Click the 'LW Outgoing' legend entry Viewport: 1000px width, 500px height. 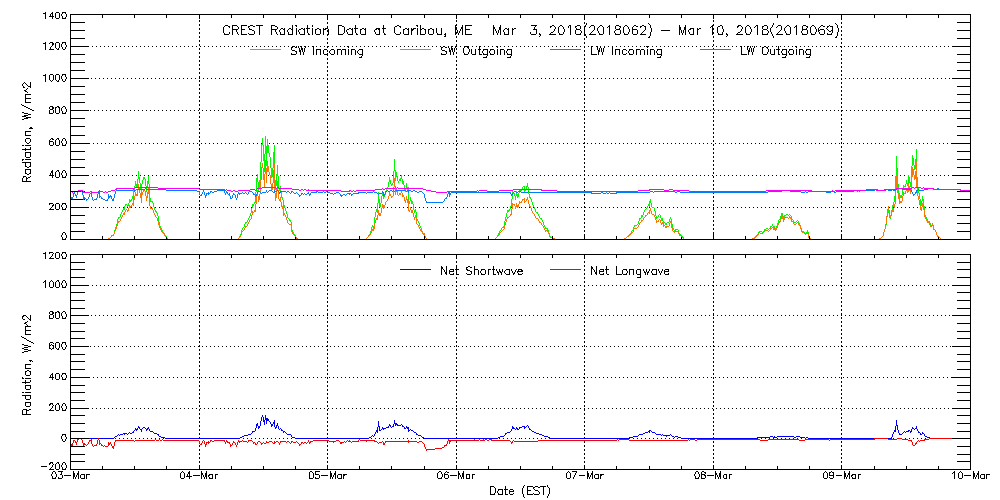pos(775,52)
